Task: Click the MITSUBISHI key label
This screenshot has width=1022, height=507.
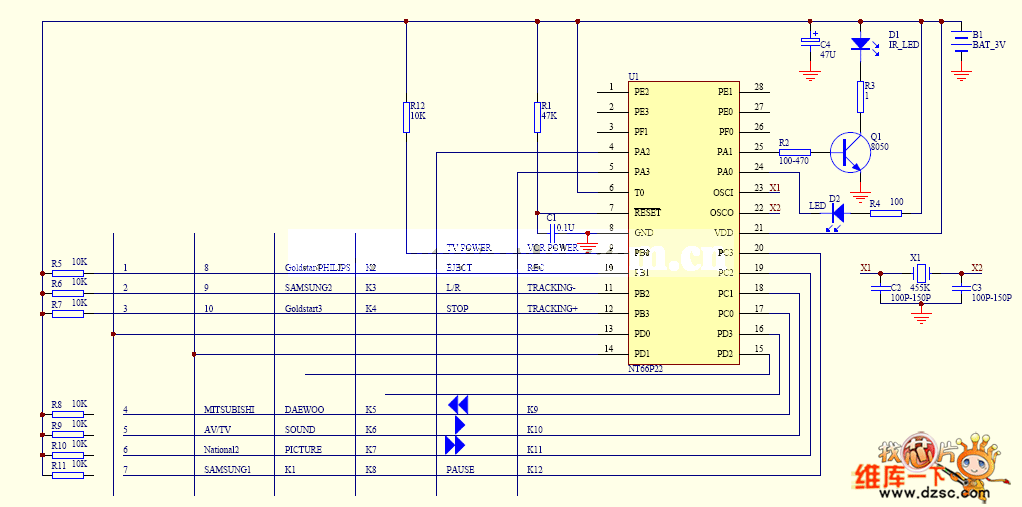Action: coord(229,410)
